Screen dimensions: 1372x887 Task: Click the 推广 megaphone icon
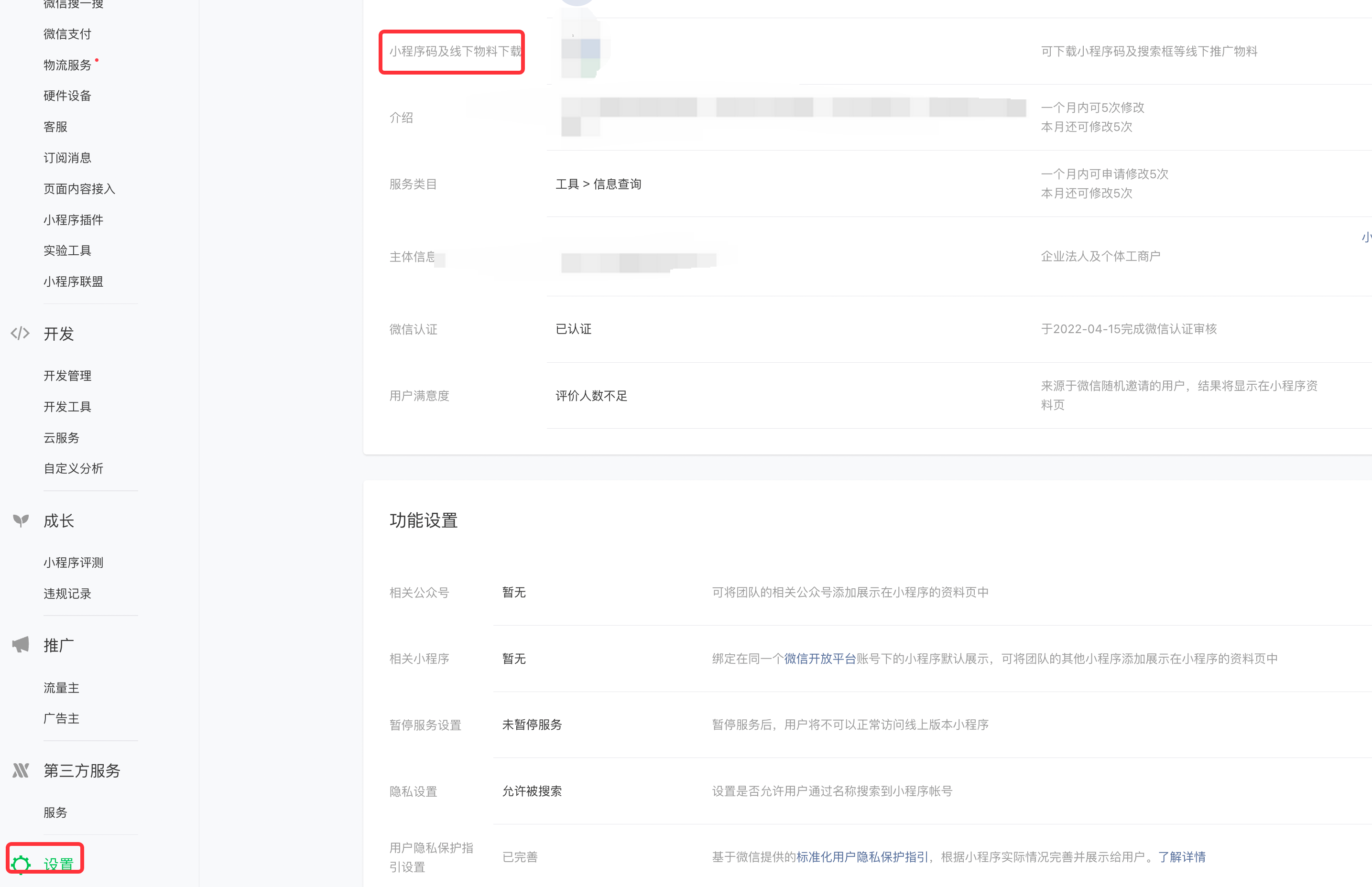pyautogui.click(x=21, y=645)
